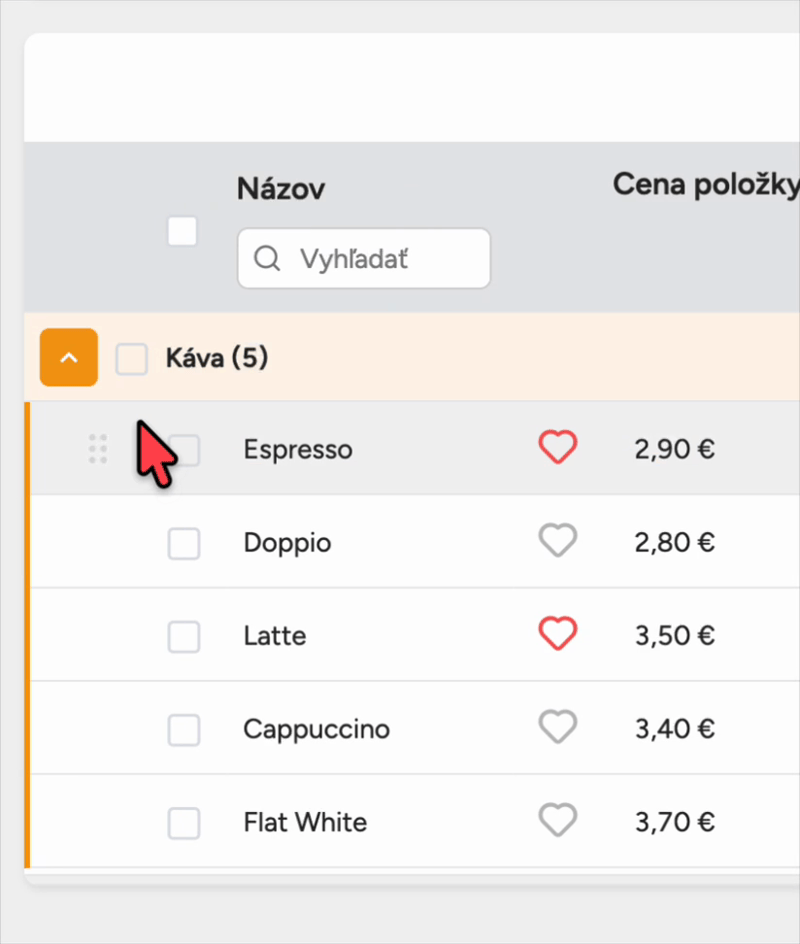Check the Káva (5) group checkbox
800x944 pixels.
pos(132,359)
